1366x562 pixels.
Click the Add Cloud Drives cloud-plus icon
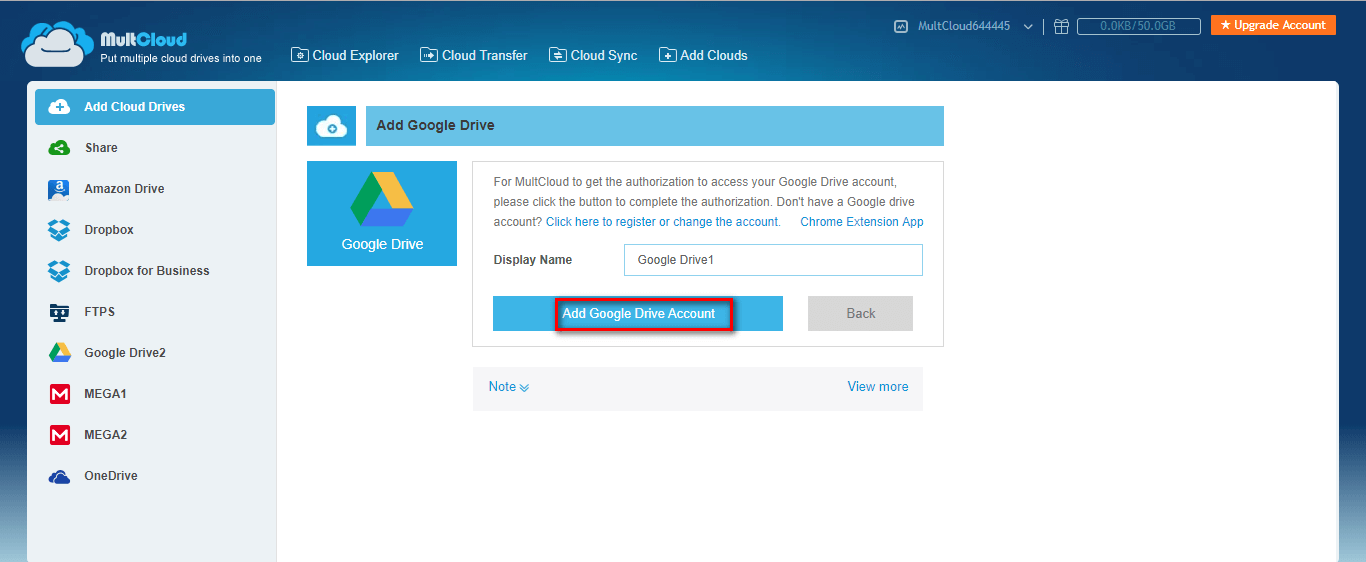(59, 107)
